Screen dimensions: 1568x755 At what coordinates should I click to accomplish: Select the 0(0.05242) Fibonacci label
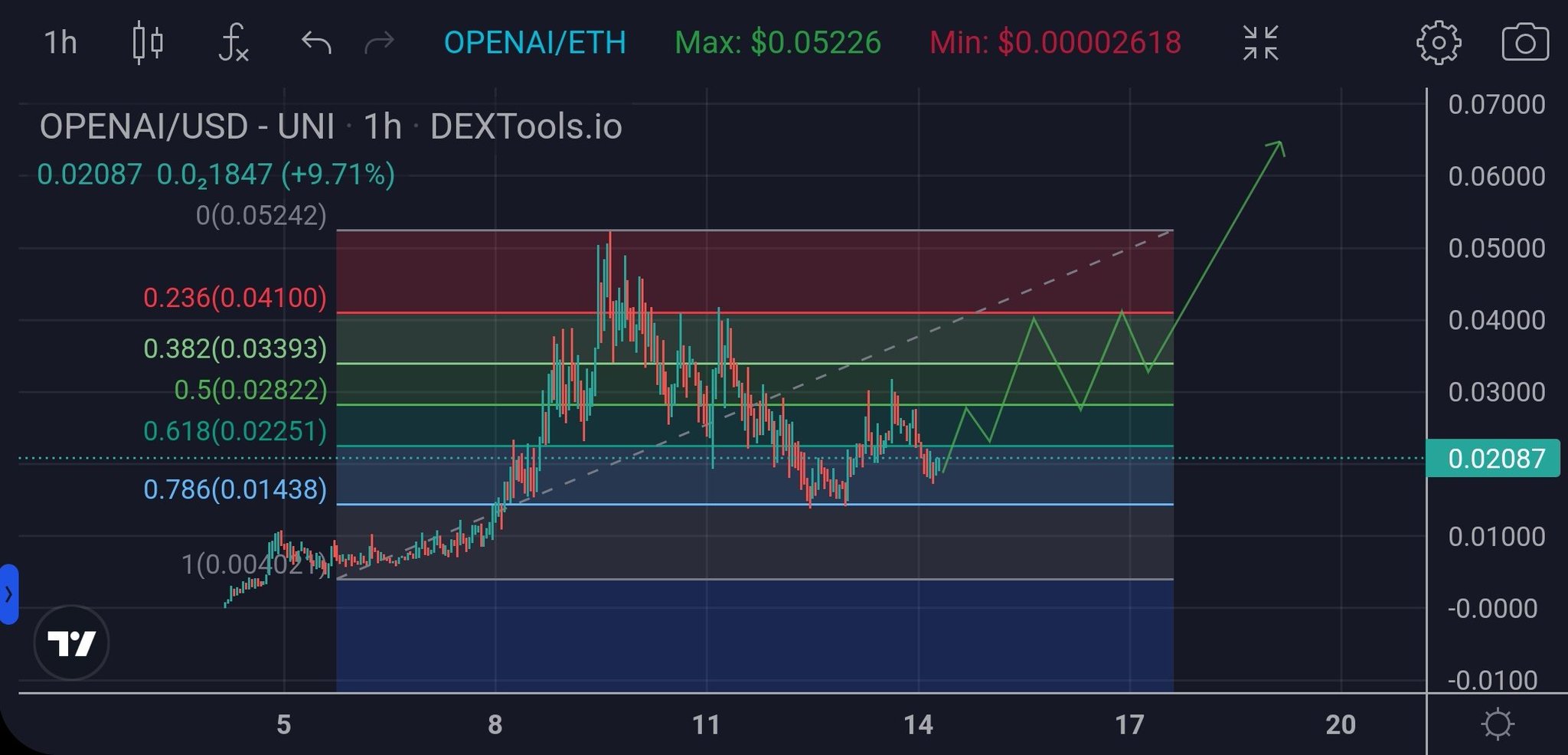[261, 215]
